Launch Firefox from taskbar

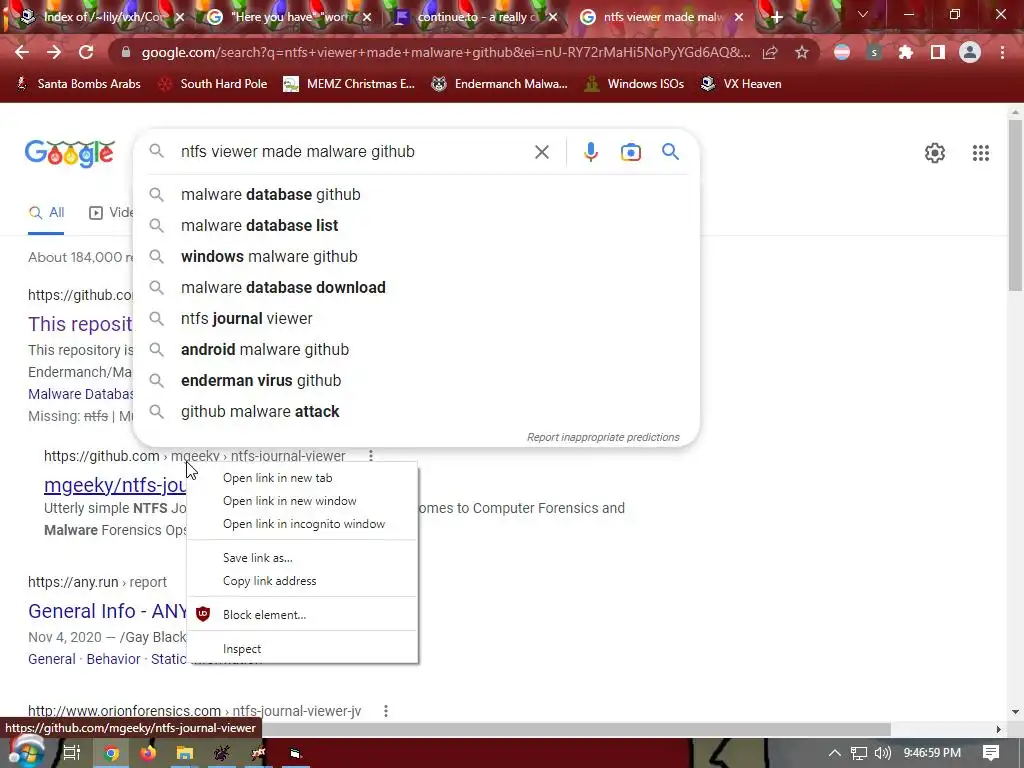click(148, 753)
